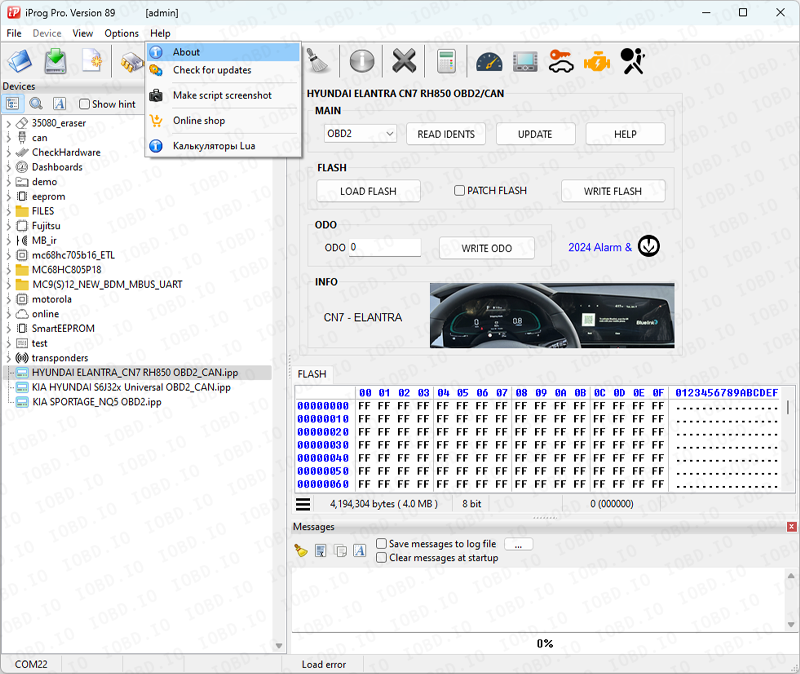This screenshot has width=800, height=674.
Task: Open the car key immobilizer icon
Action: point(561,61)
